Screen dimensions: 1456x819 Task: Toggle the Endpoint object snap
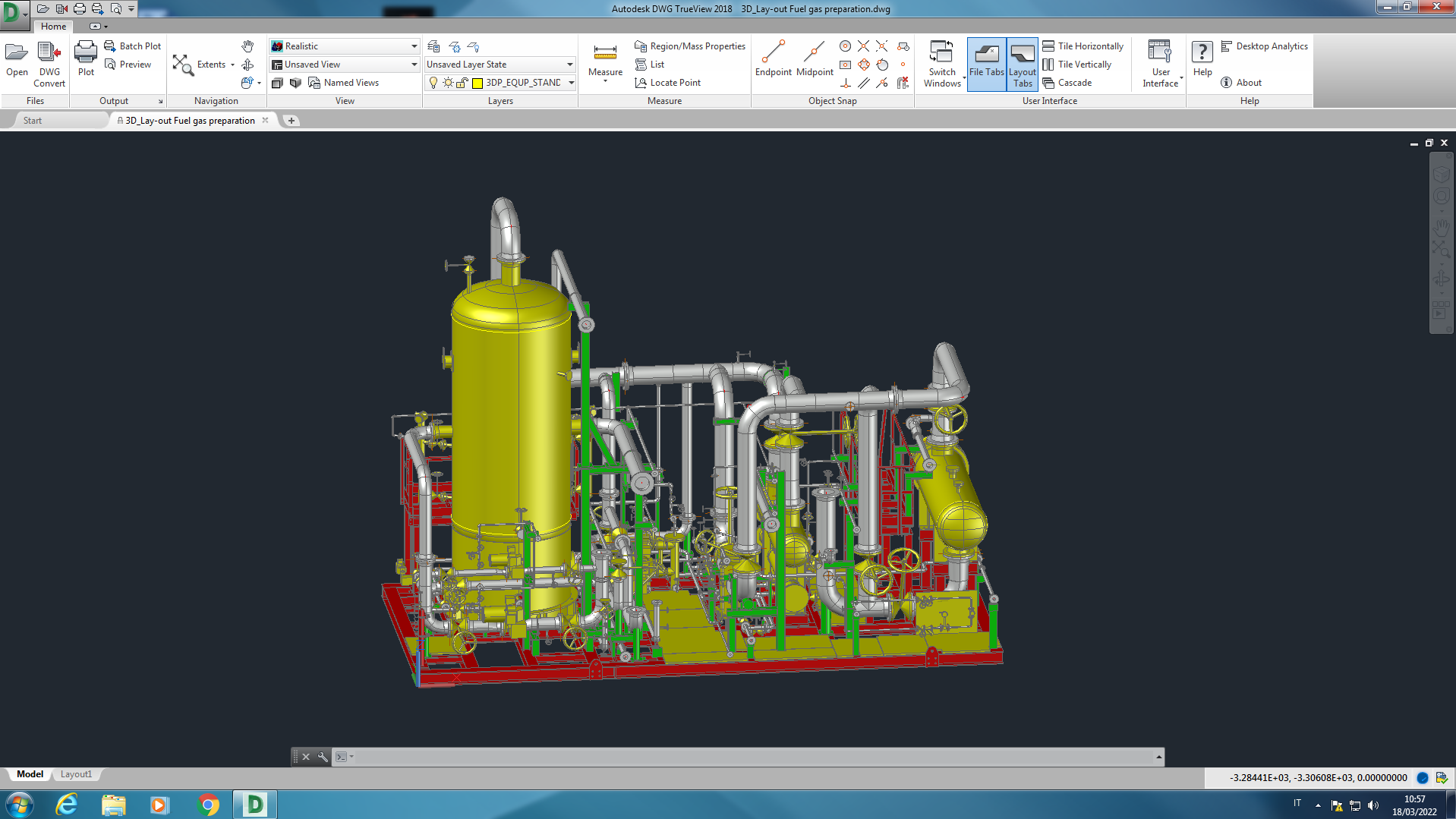773,53
